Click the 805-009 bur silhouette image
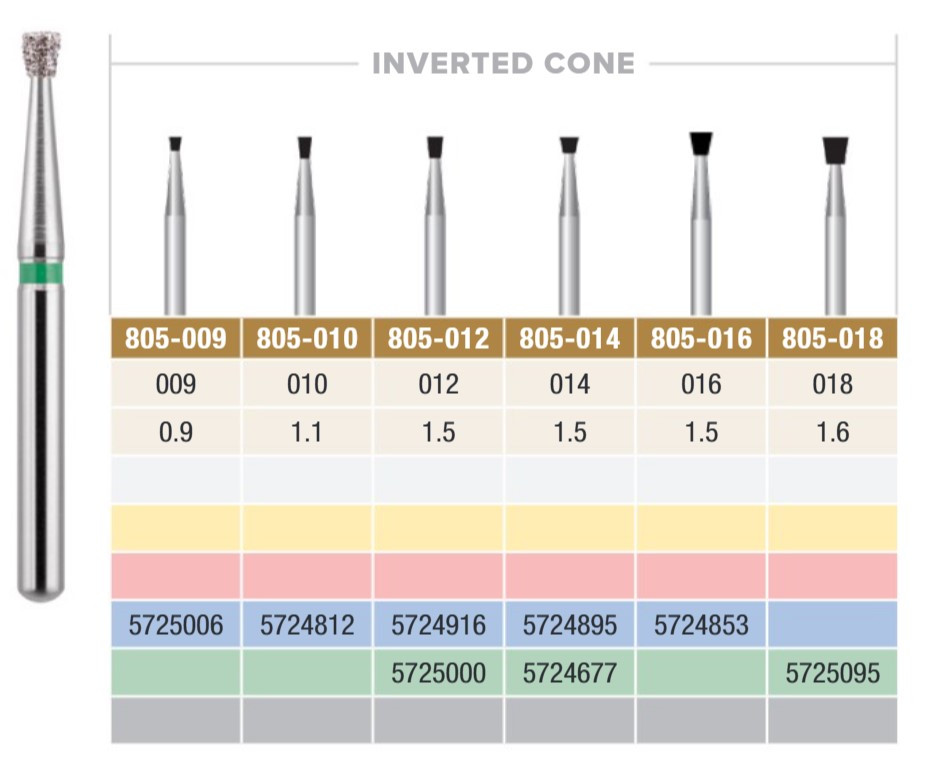This screenshot has height=757, width=939. click(x=175, y=225)
